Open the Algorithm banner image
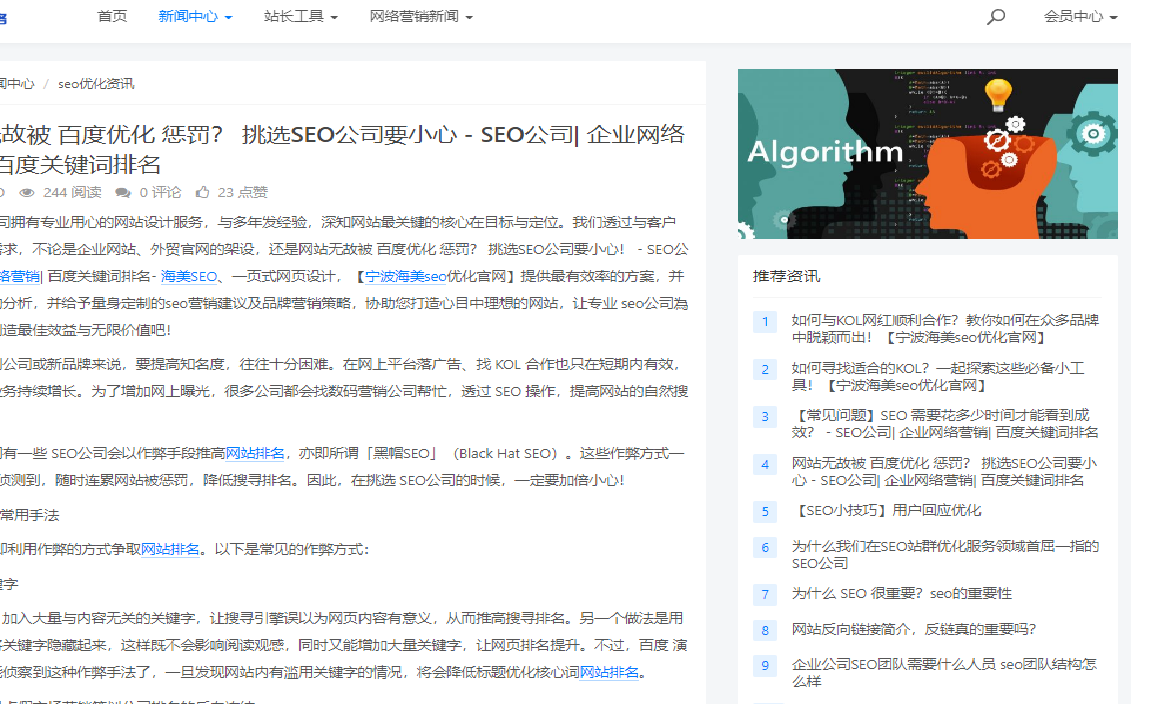1152x704 pixels. (927, 154)
